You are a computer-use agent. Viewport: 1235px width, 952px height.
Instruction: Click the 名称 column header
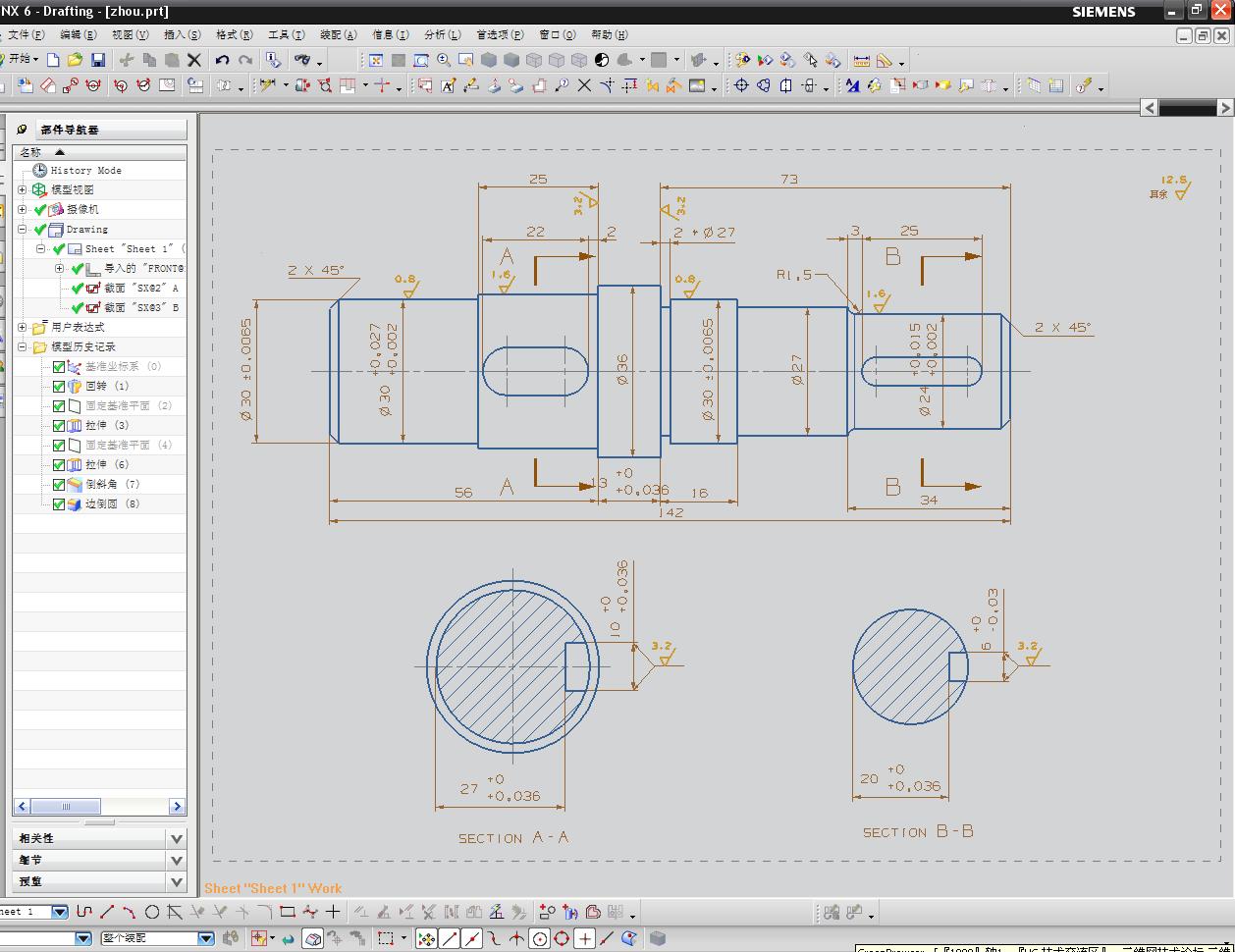point(31,152)
